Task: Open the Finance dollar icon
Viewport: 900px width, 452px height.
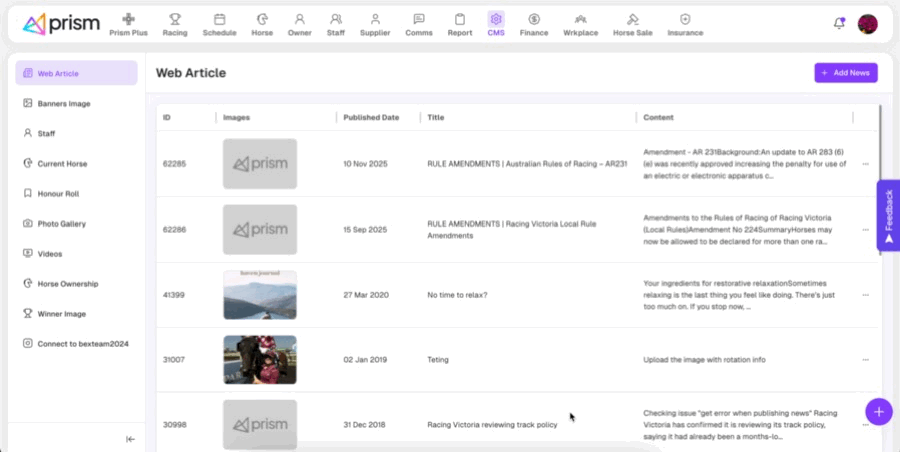Action: 534,19
